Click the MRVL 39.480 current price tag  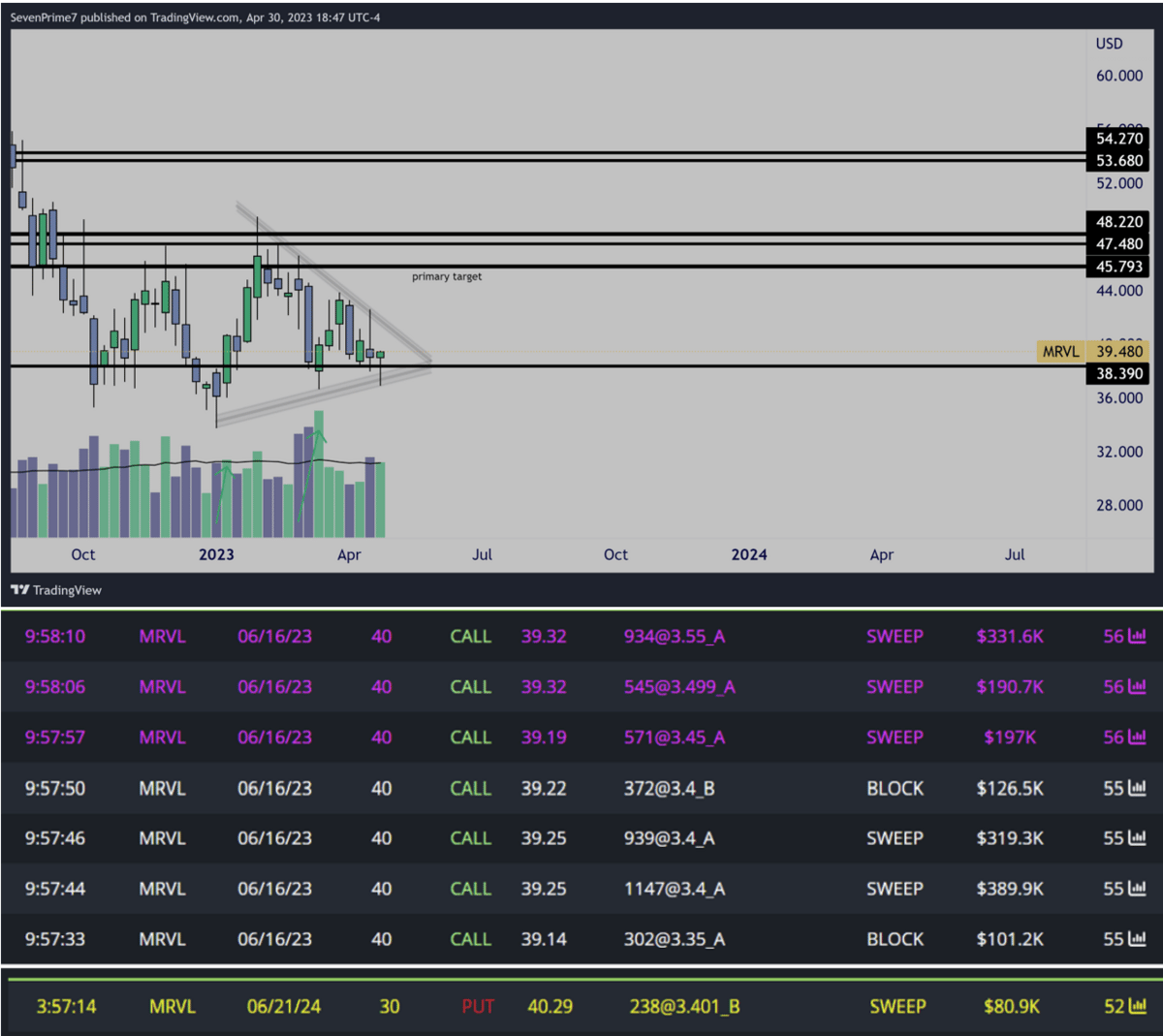(x=1093, y=352)
